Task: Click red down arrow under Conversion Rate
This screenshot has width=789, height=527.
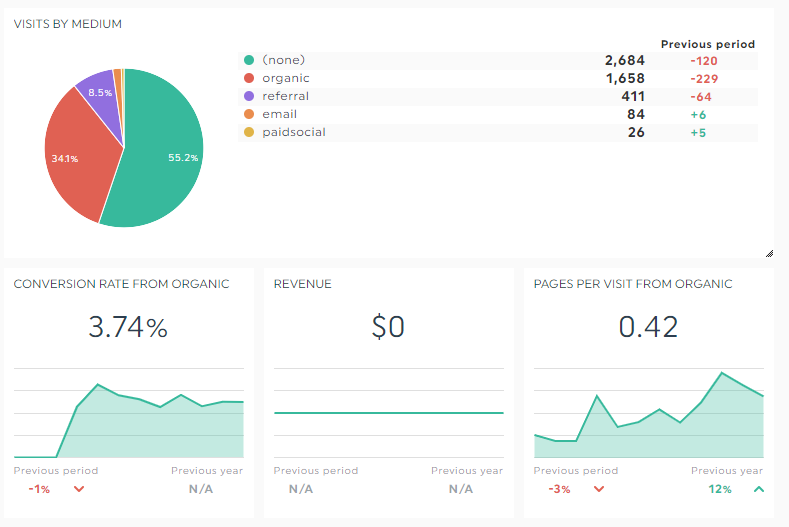Action: coord(79,489)
